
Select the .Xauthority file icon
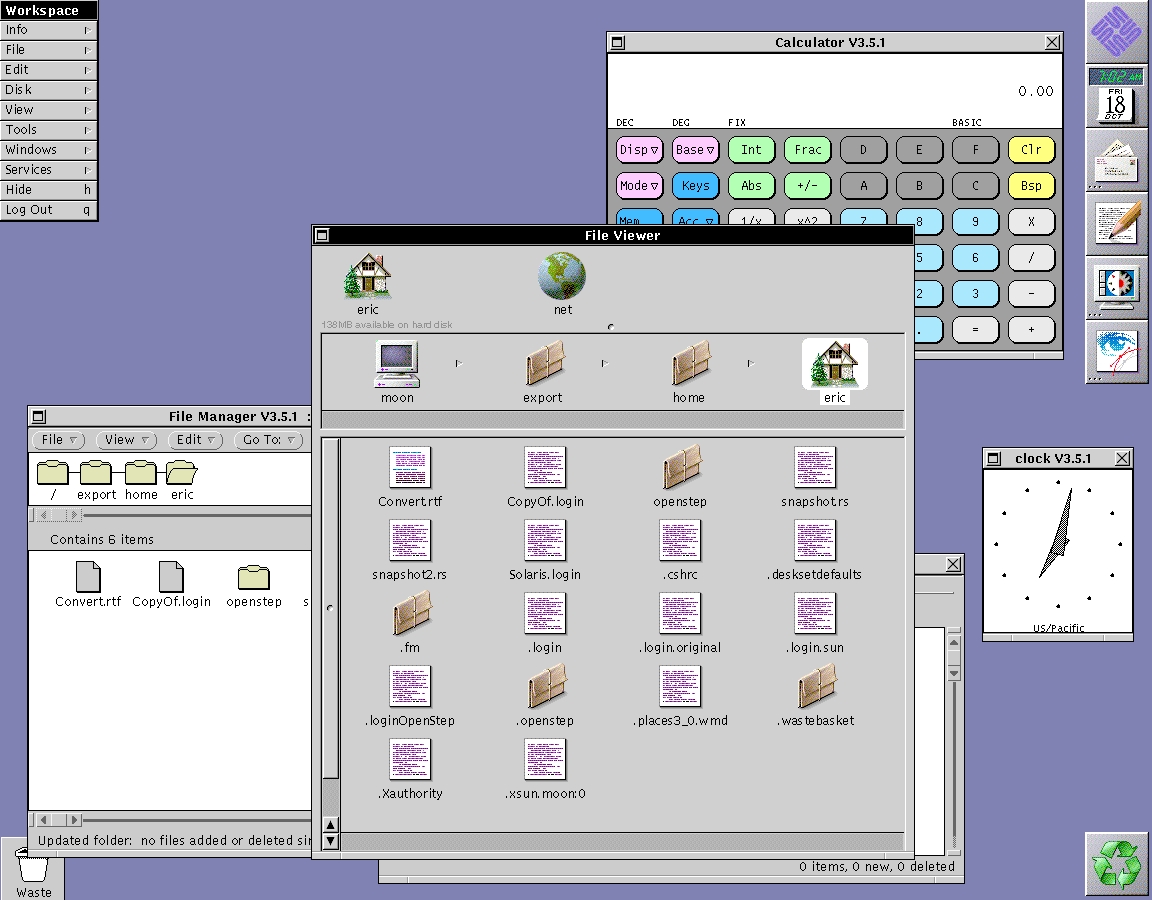click(x=410, y=760)
